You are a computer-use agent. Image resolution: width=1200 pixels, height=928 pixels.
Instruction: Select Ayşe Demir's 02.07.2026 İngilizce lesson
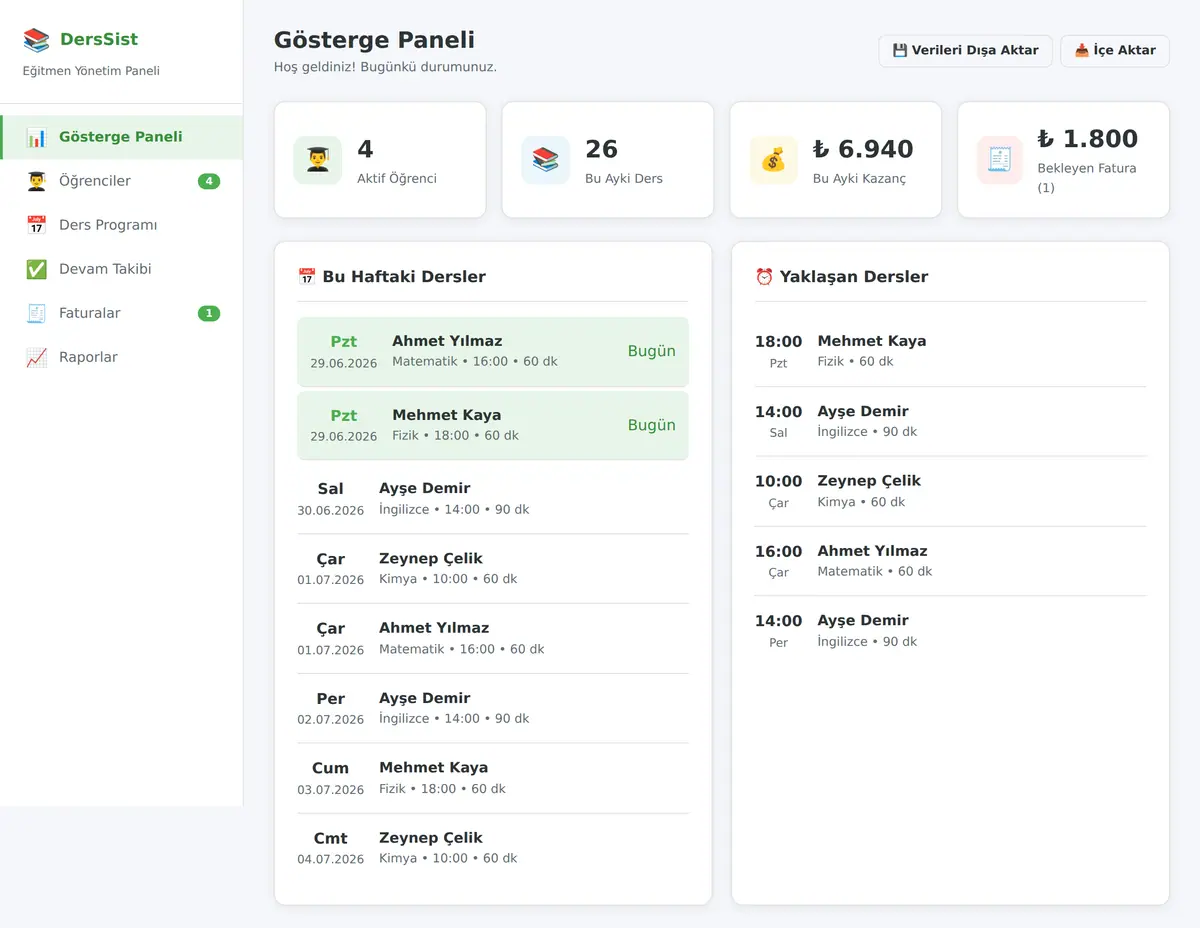493,708
